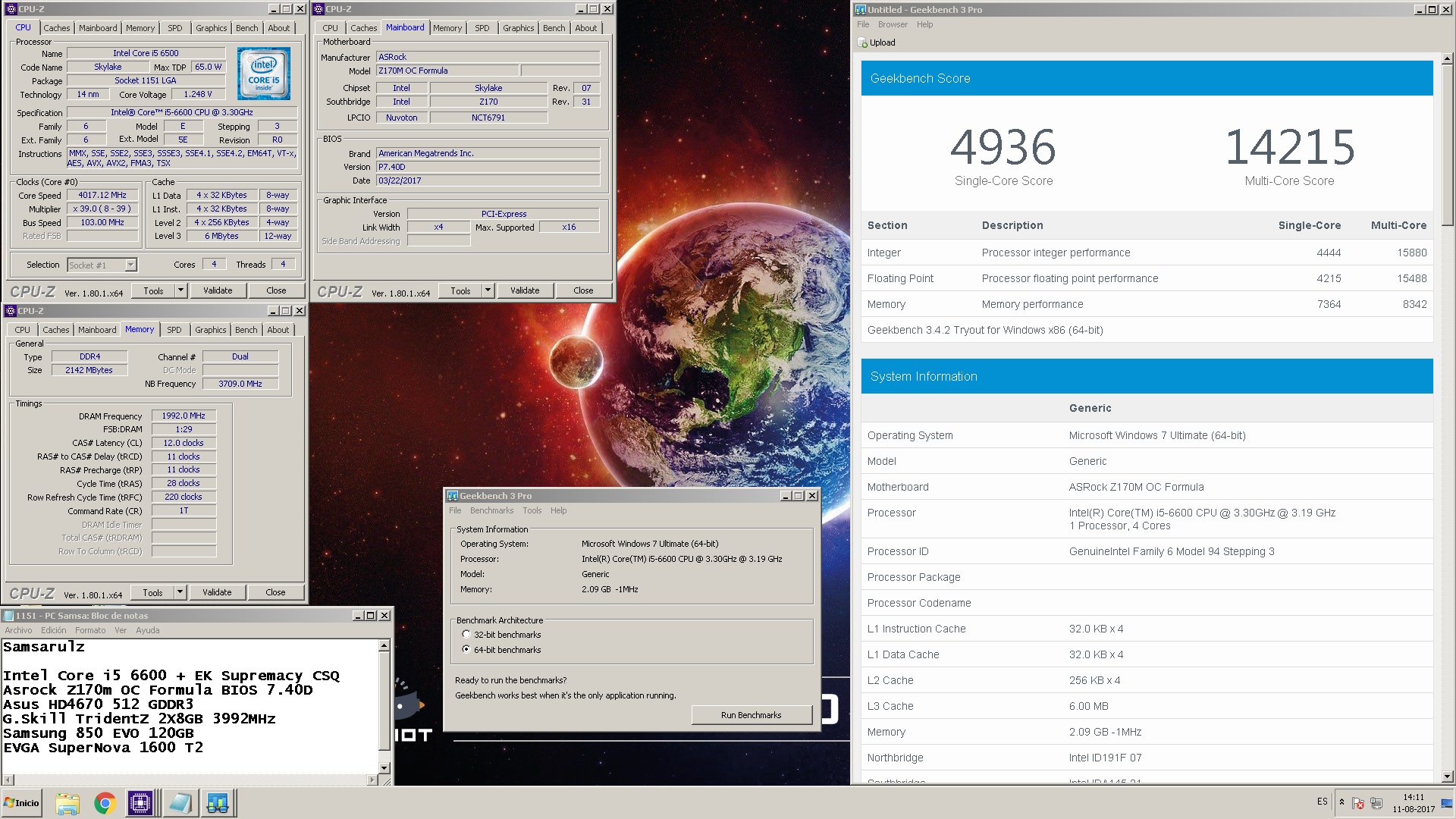This screenshot has width=1456, height=819.
Task: Click Validate in the Memory tab window
Action: 217,592
